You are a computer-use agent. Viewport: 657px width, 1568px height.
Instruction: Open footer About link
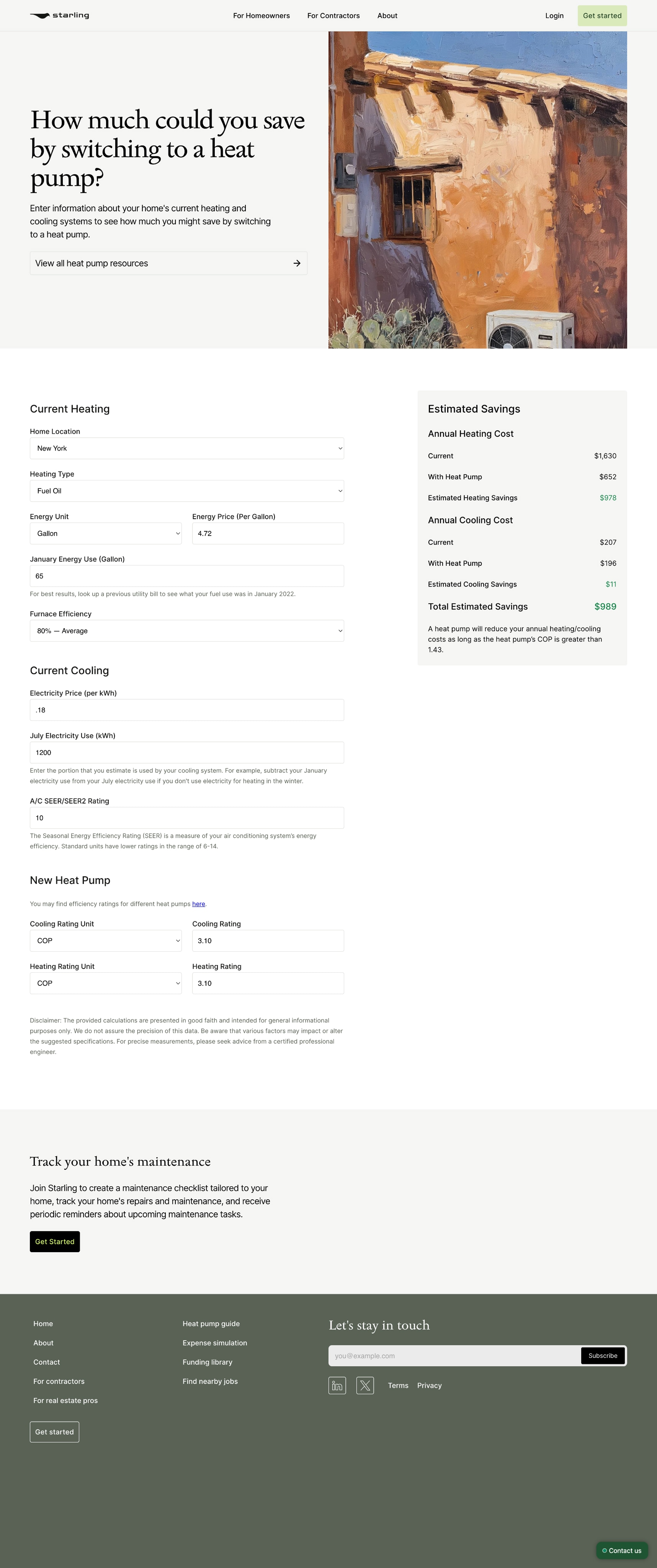click(x=43, y=1343)
